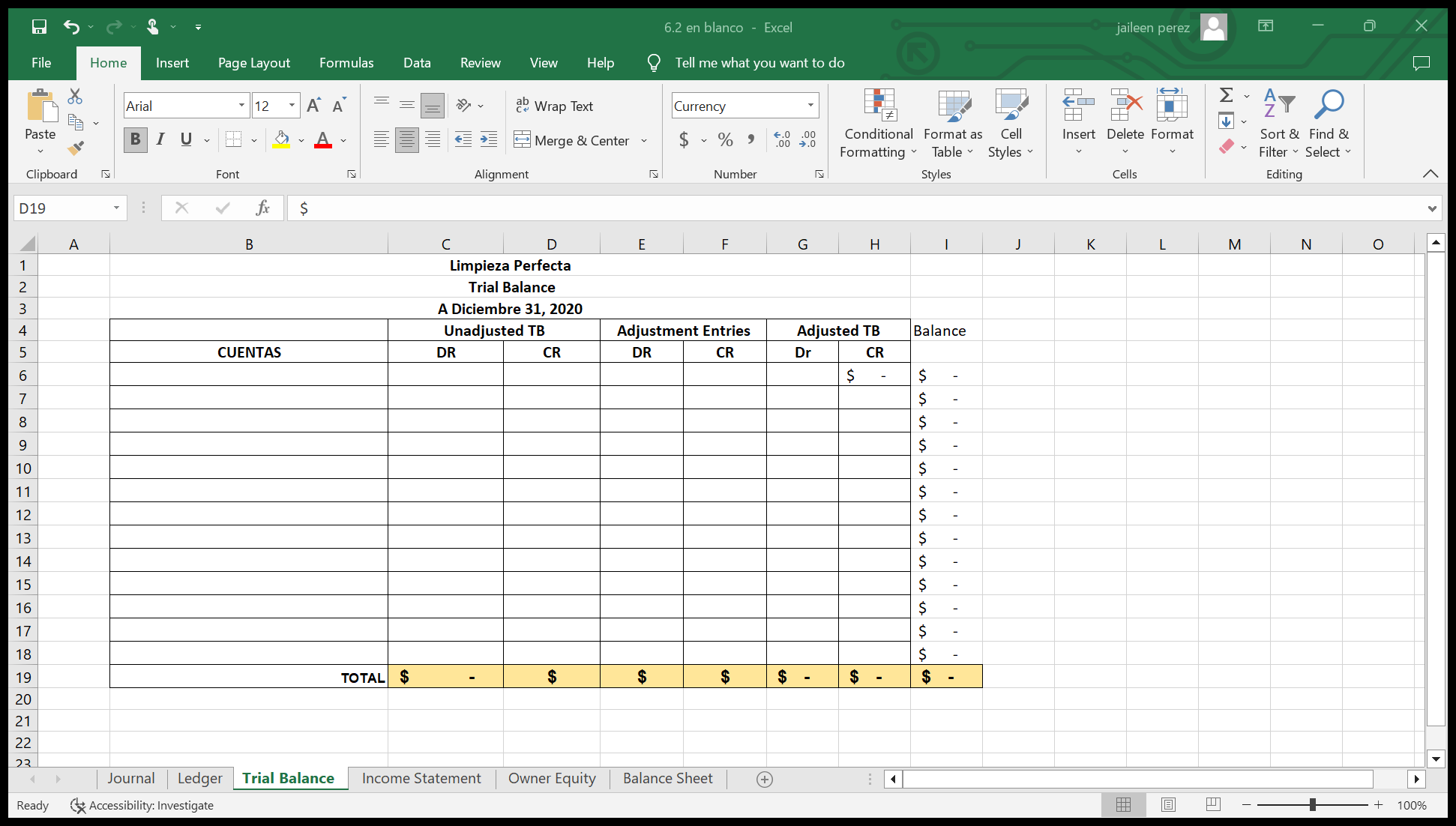Apply the red Font Color swatch
Image resolution: width=1456 pixels, height=826 pixels.
pyautogui.click(x=323, y=140)
